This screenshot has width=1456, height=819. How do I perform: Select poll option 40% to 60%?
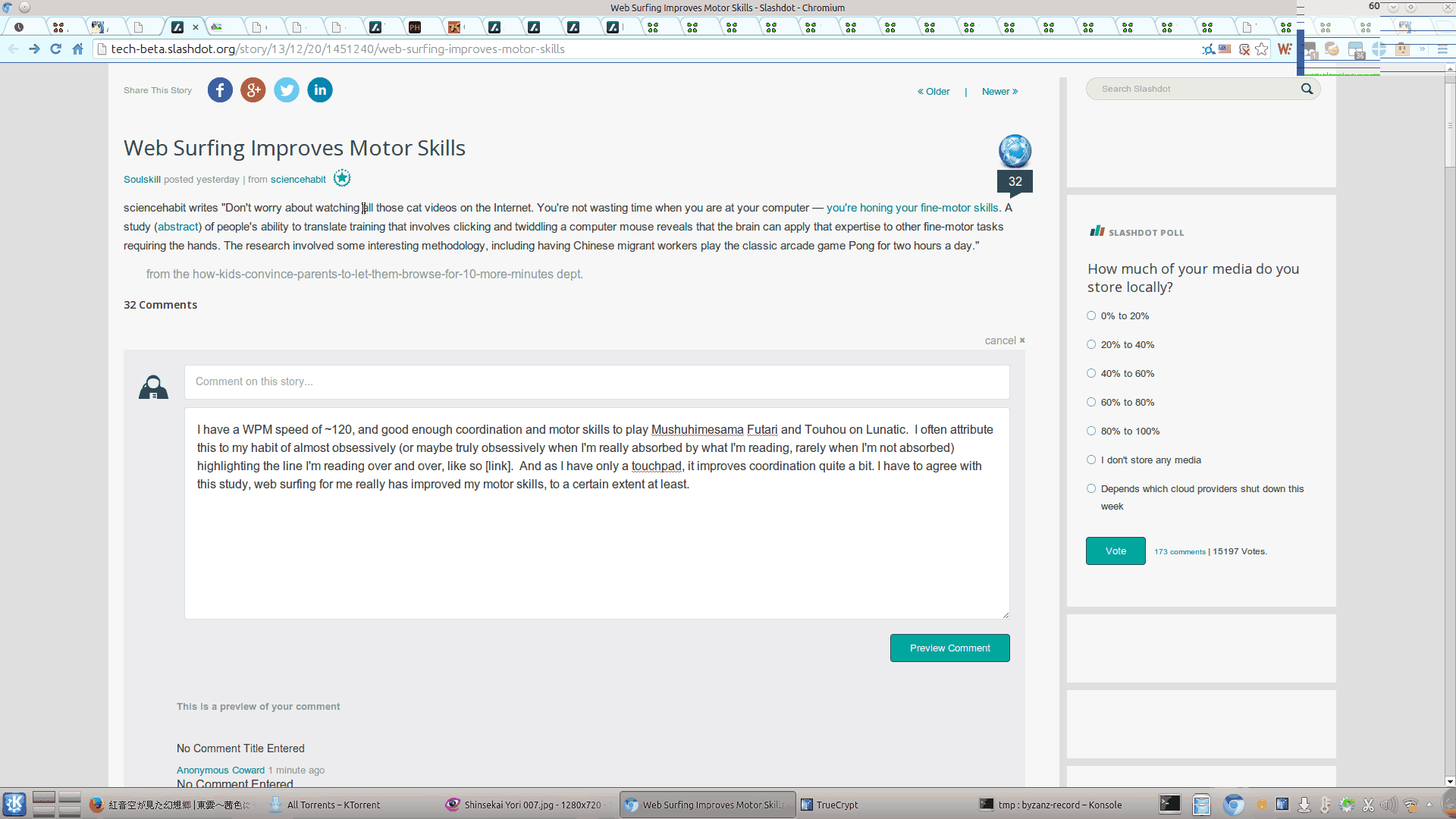(1090, 373)
